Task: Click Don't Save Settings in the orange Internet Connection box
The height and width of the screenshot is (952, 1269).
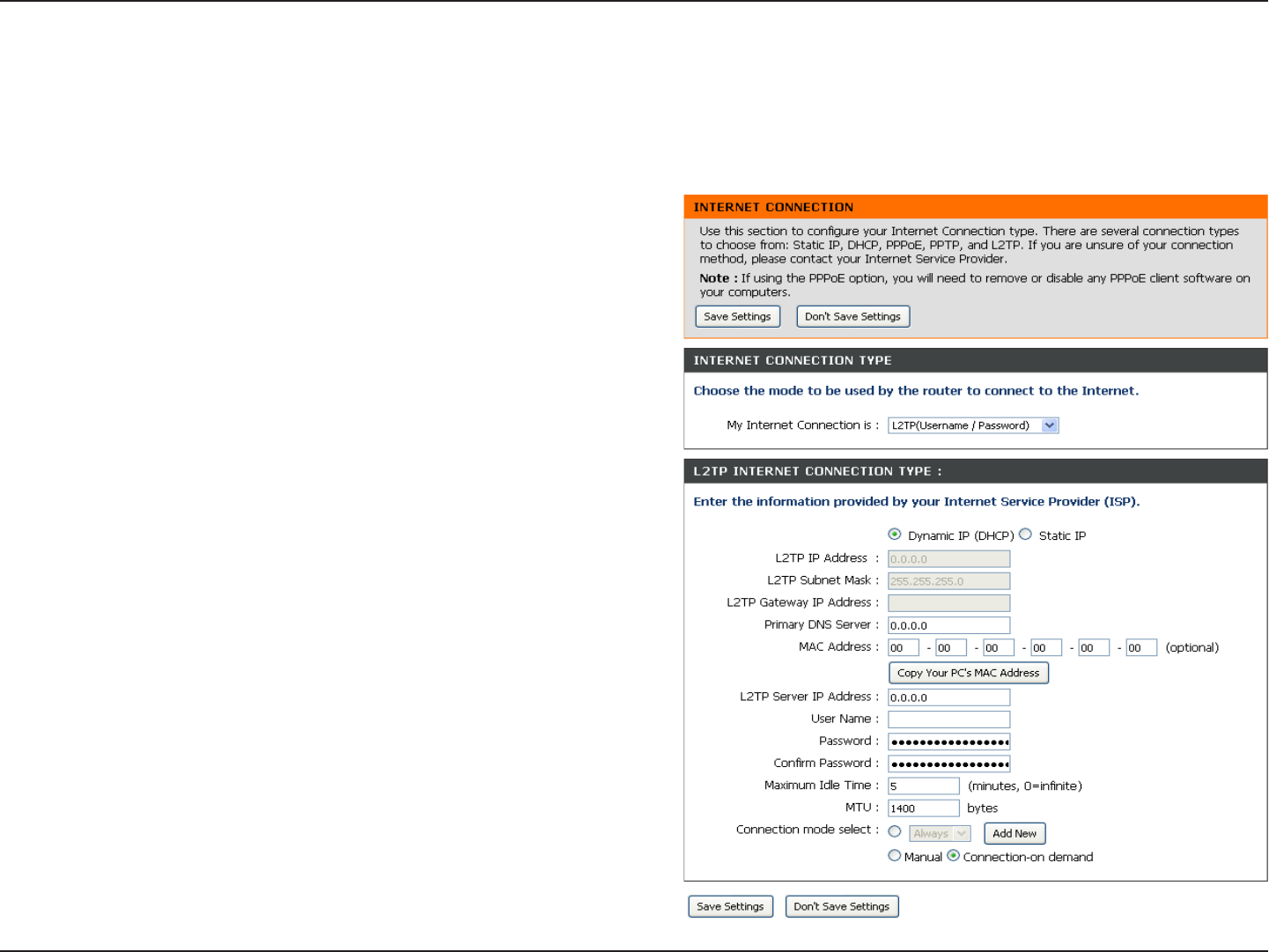Action: click(853, 316)
